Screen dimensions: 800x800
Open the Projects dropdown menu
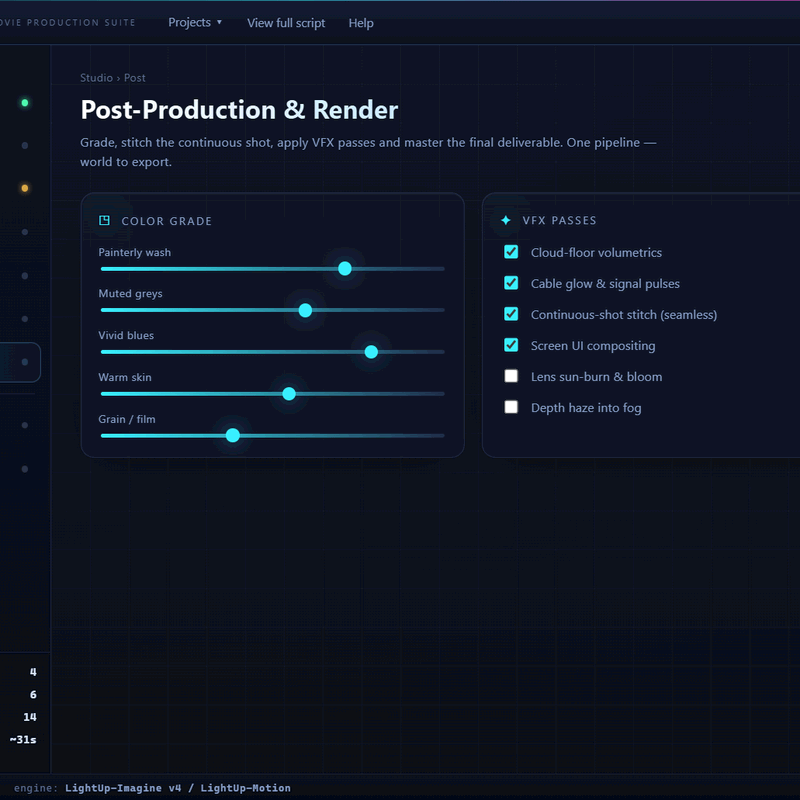pyautogui.click(x=194, y=22)
